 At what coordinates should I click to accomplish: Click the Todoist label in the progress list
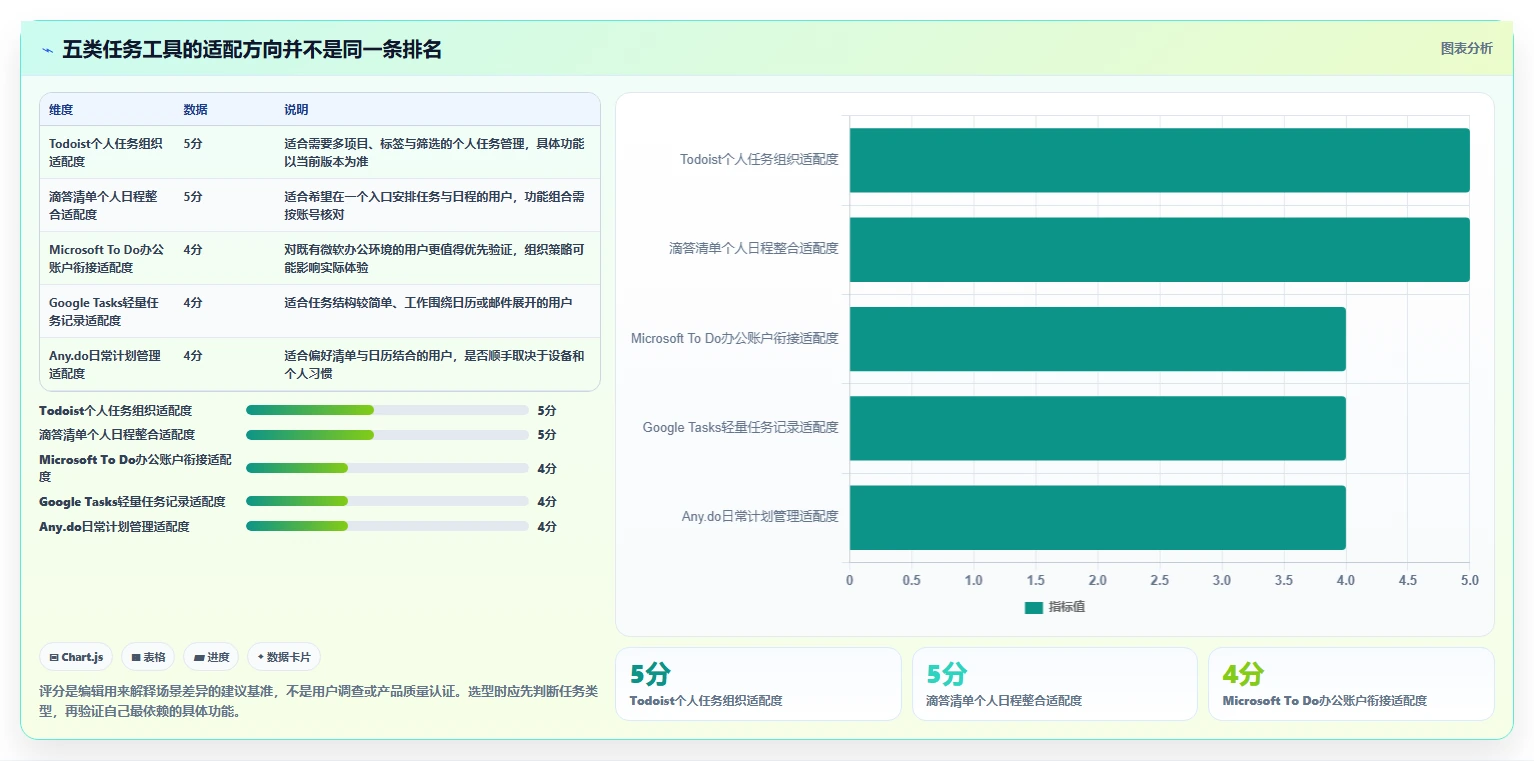[x=115, y=410]
